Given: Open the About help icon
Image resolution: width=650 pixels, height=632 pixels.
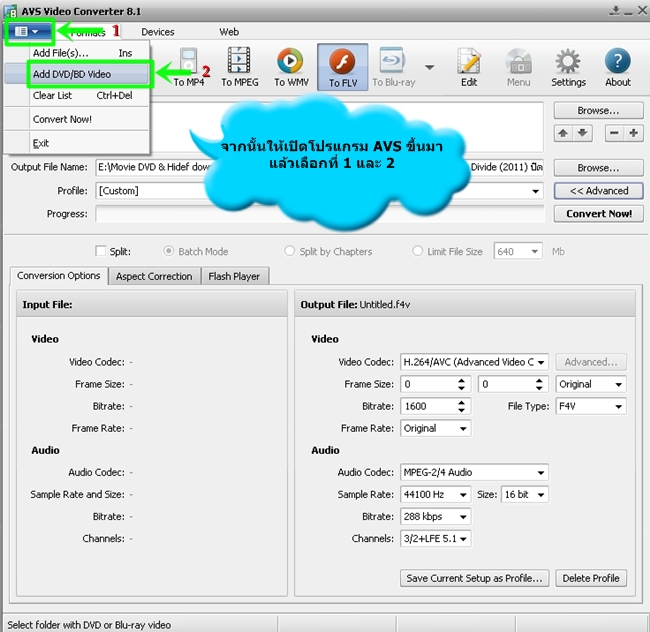Looking at the screenshot, I should pyautogui.click(x=618, y=67).
